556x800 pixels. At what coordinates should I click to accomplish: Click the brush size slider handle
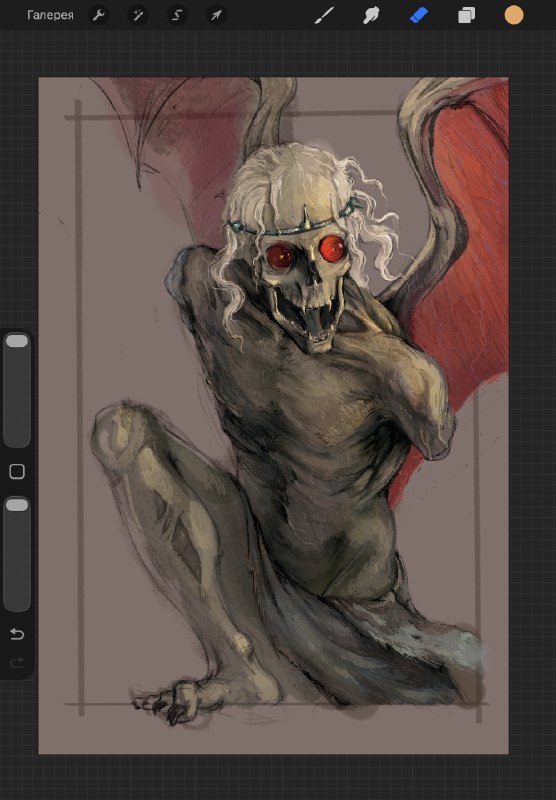(17, 341)
